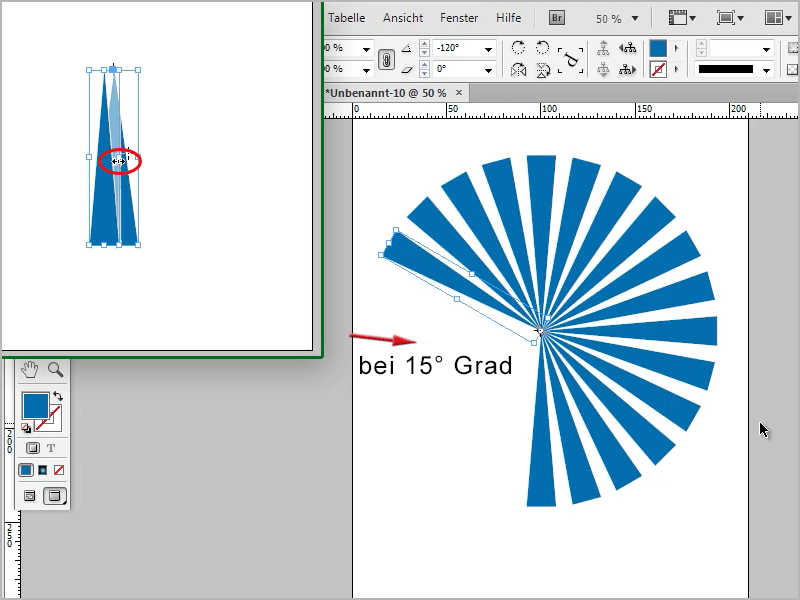Flip vertical icon

[543, 70]
